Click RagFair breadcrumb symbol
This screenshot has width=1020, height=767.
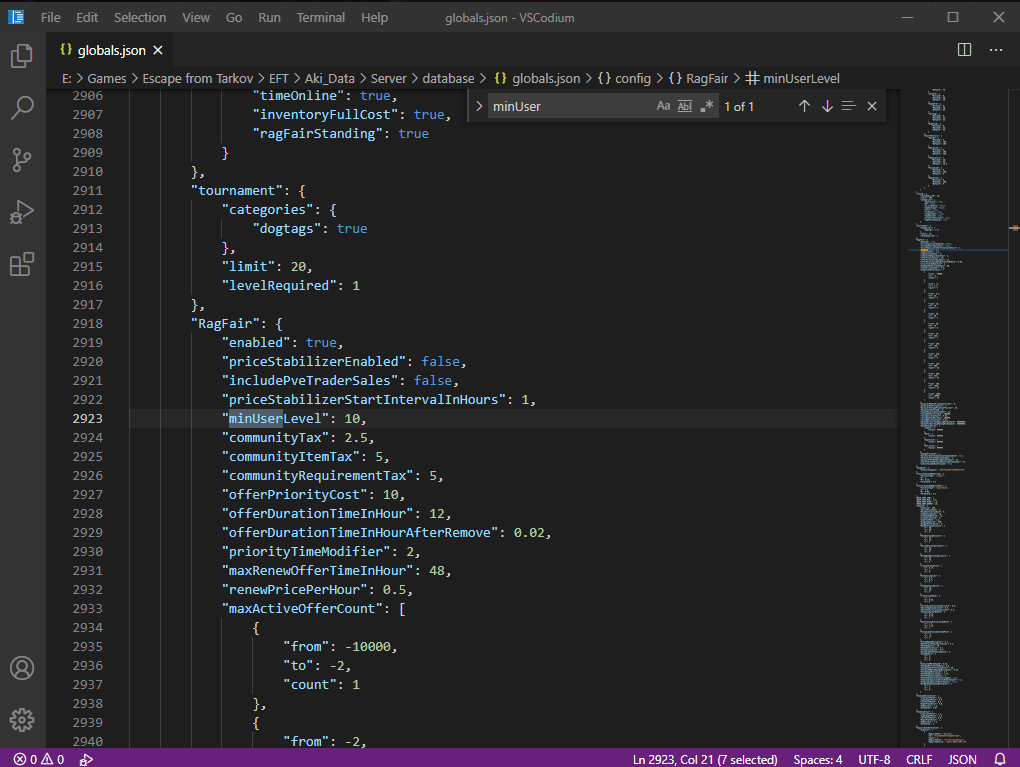(699, 79)
